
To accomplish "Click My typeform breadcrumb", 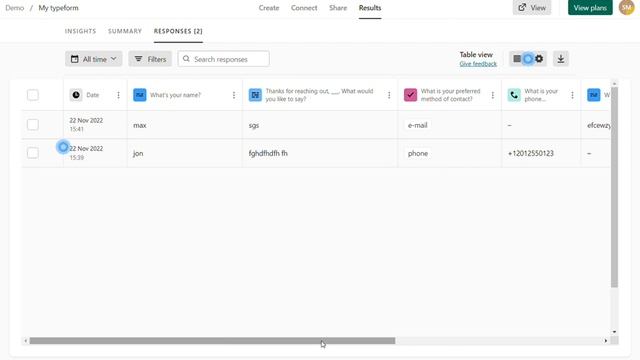I will [58, 8].
